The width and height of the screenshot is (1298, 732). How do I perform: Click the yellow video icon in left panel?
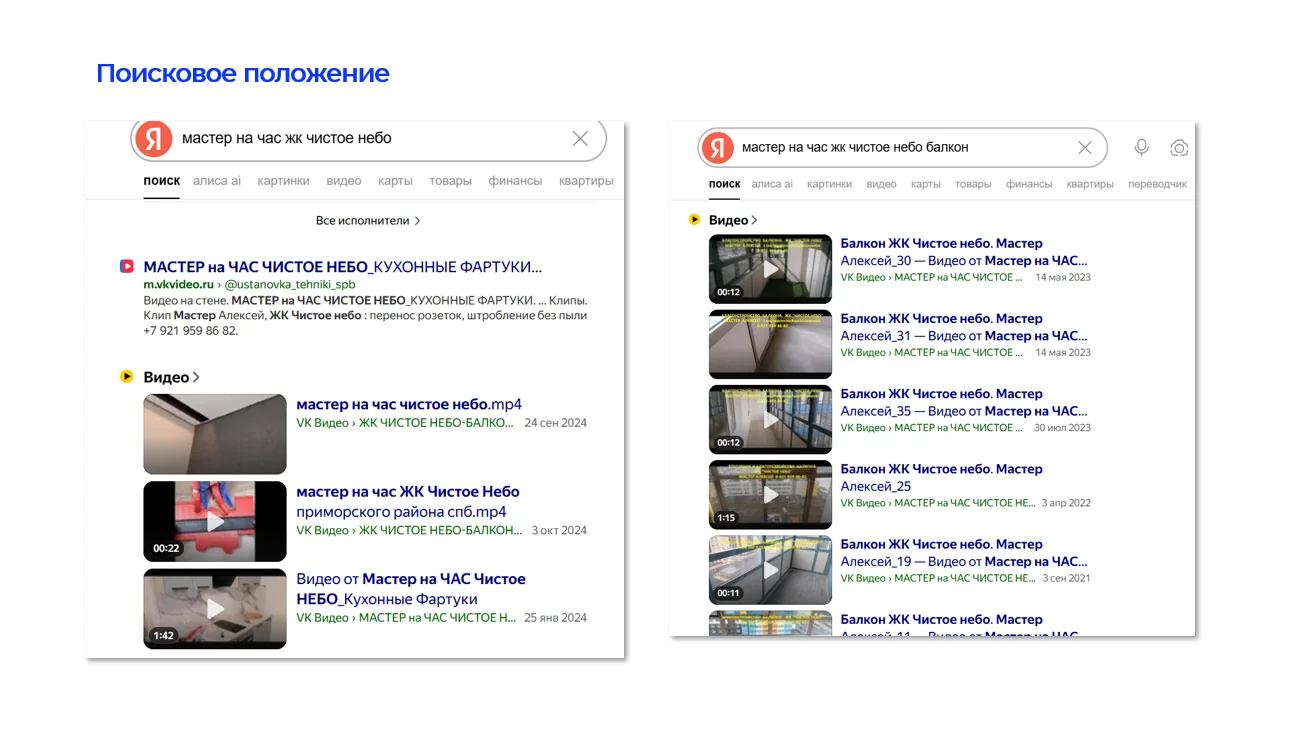pos(126,377)
